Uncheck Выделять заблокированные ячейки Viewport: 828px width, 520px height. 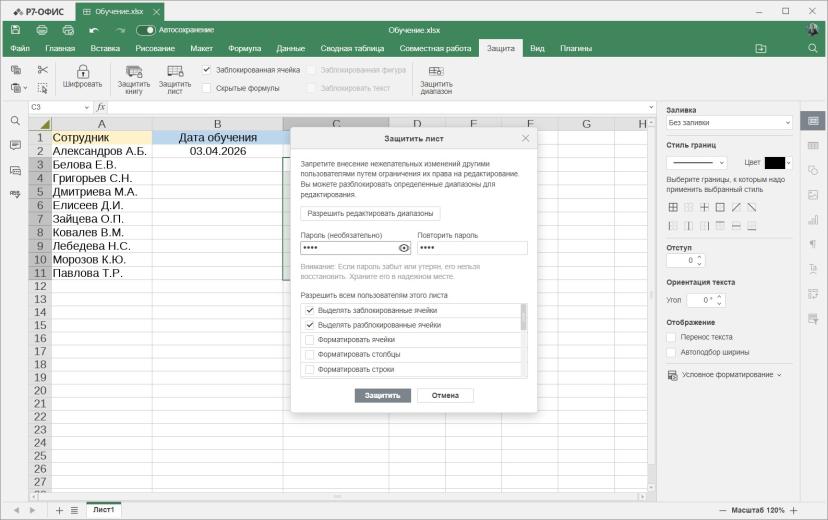point(310,310)
